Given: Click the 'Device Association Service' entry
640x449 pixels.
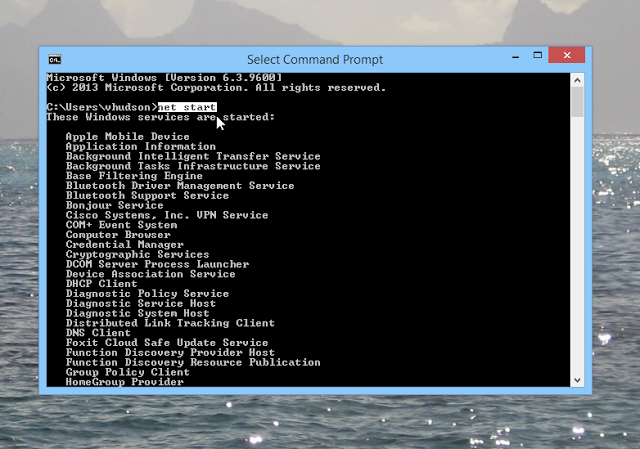Looking at the screenshot, I should pos(150,274).
